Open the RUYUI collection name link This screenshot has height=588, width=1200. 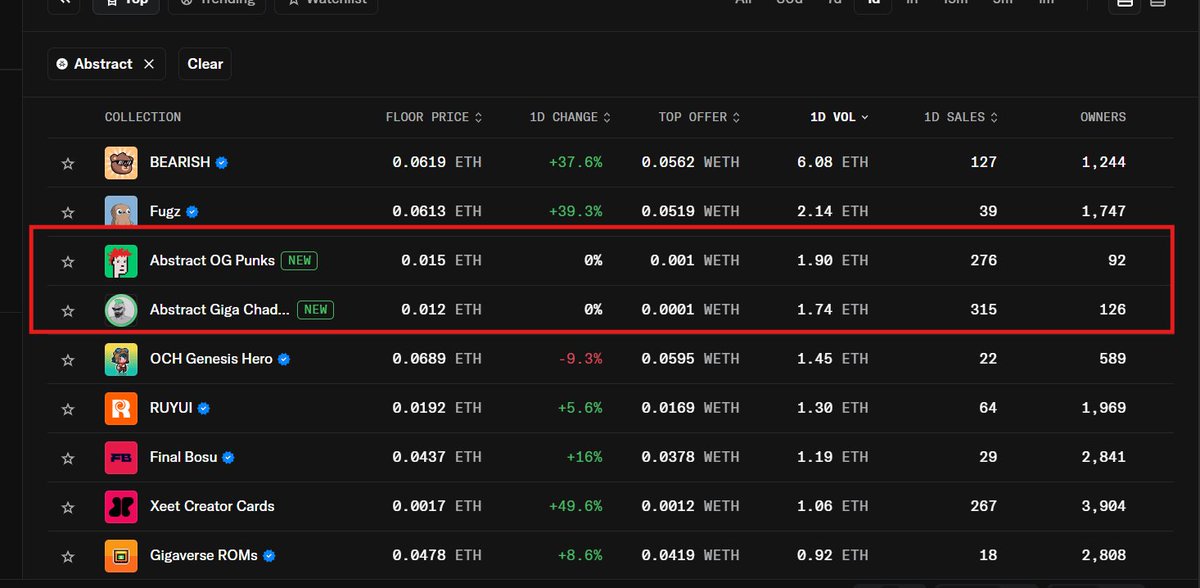(171, 408)
